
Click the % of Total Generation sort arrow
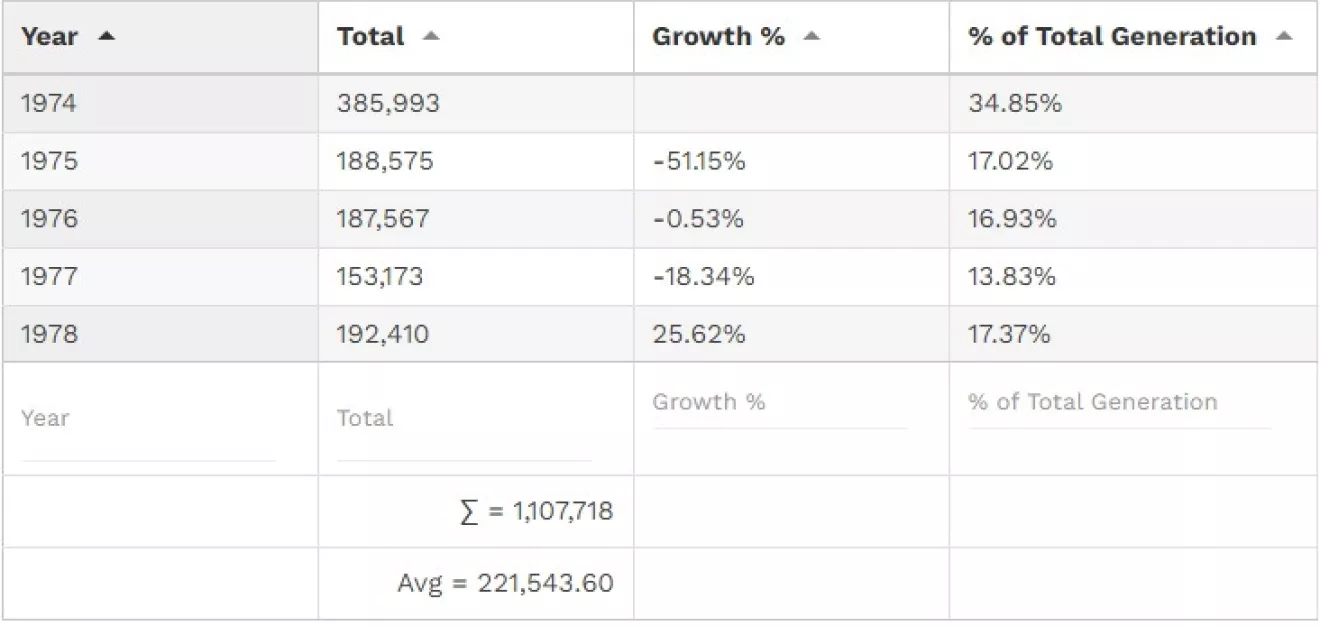click(1283, 36)
